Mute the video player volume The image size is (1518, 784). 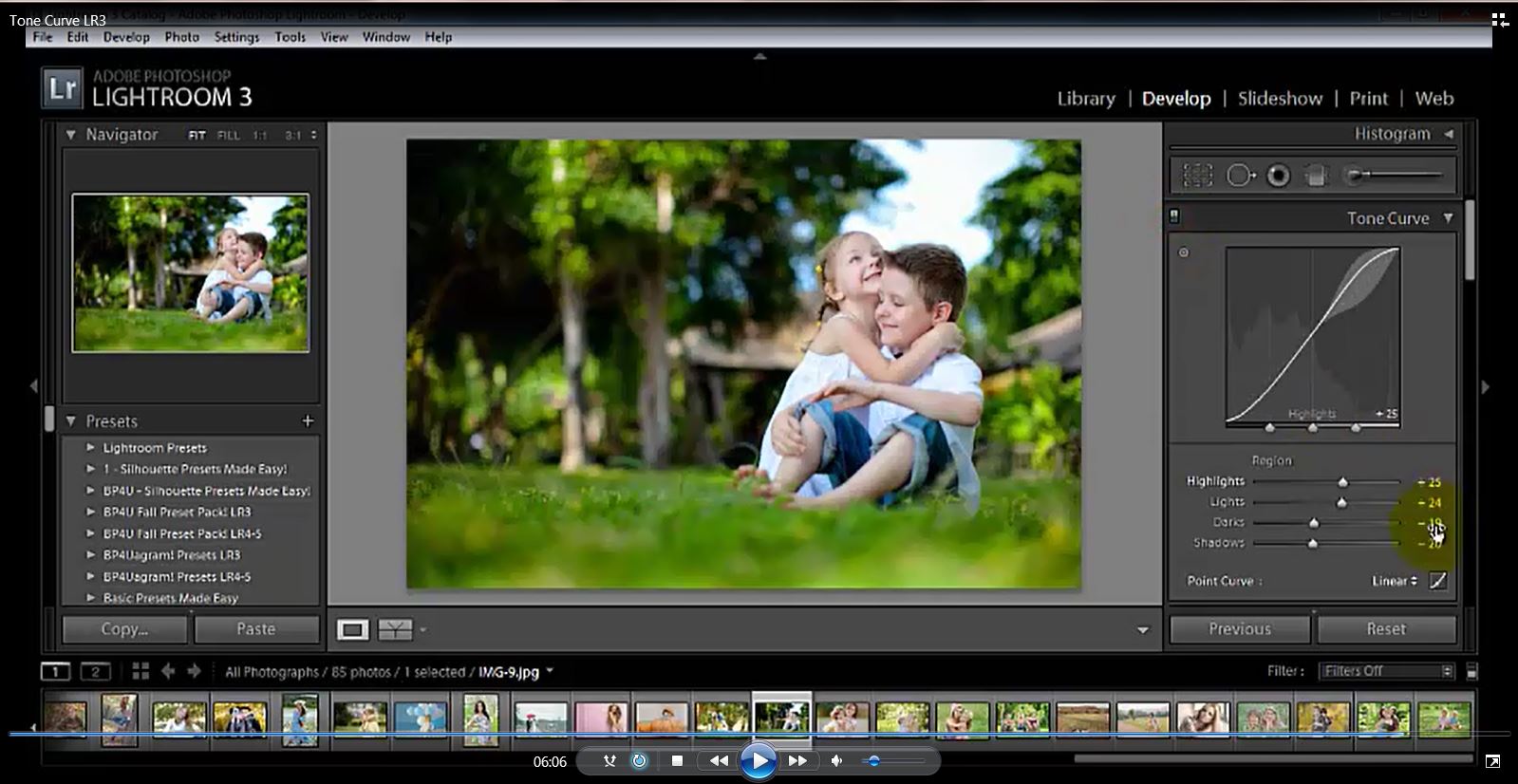[836, 760]
